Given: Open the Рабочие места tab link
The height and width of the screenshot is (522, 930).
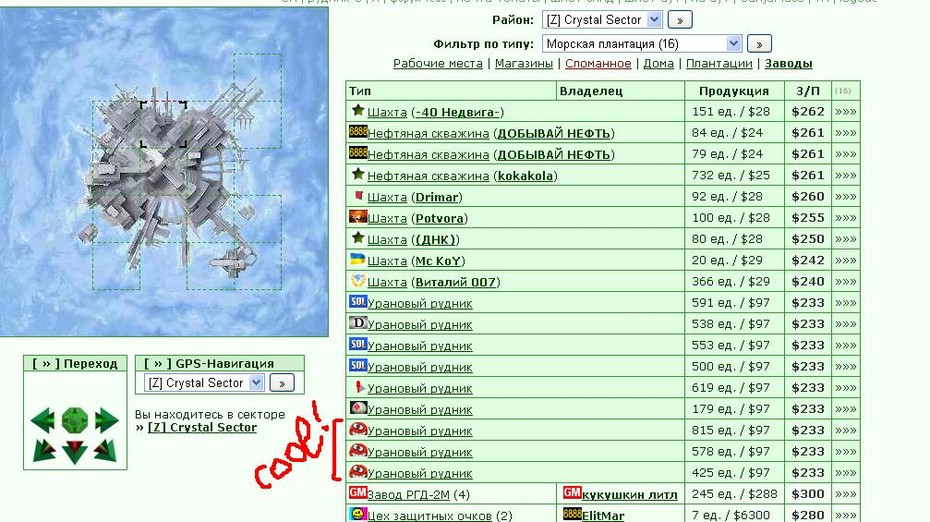Looking at the screenshot, I should [x=438, y=63].
